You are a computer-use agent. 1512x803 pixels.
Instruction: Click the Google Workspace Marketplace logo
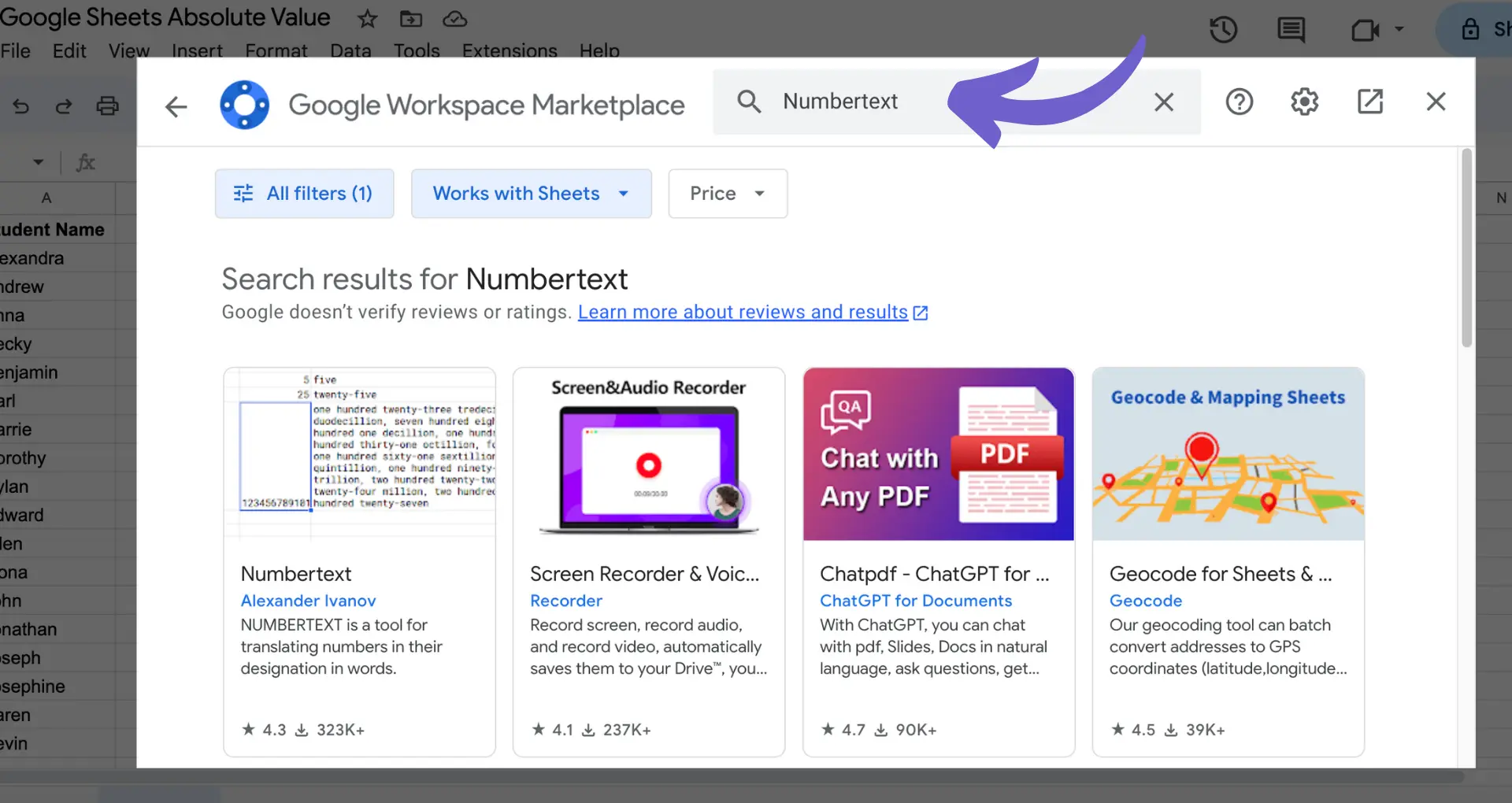coord(245,105)
